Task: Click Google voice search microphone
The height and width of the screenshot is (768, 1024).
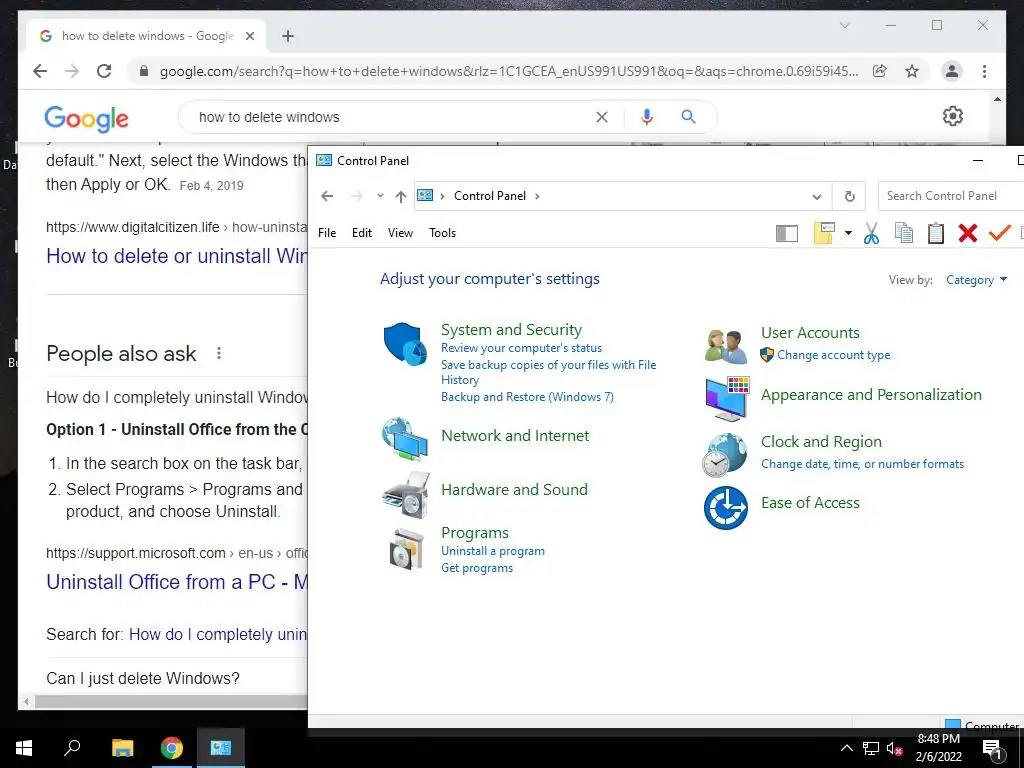Action: 647,117
